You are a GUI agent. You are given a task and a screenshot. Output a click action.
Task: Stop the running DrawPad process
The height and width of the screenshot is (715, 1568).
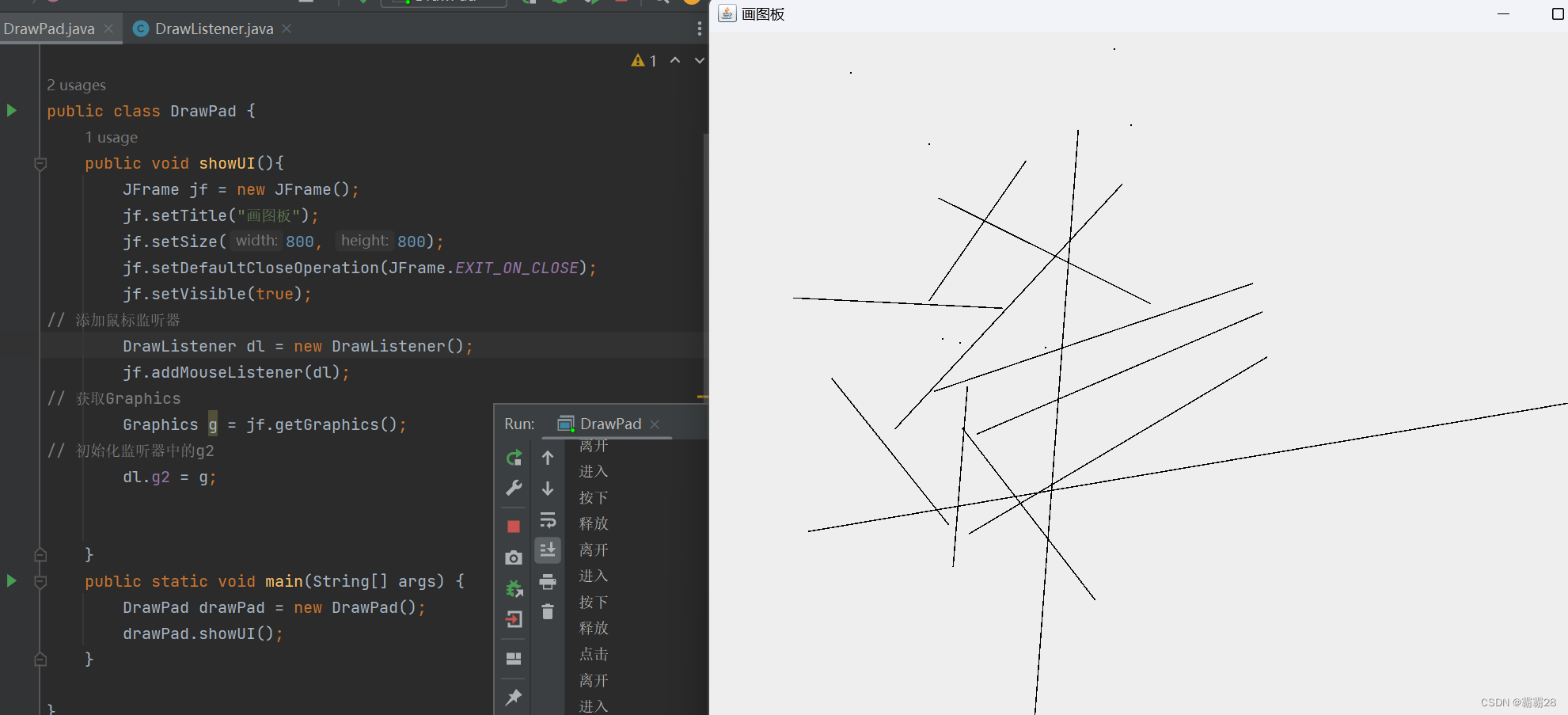coord(514,526)
